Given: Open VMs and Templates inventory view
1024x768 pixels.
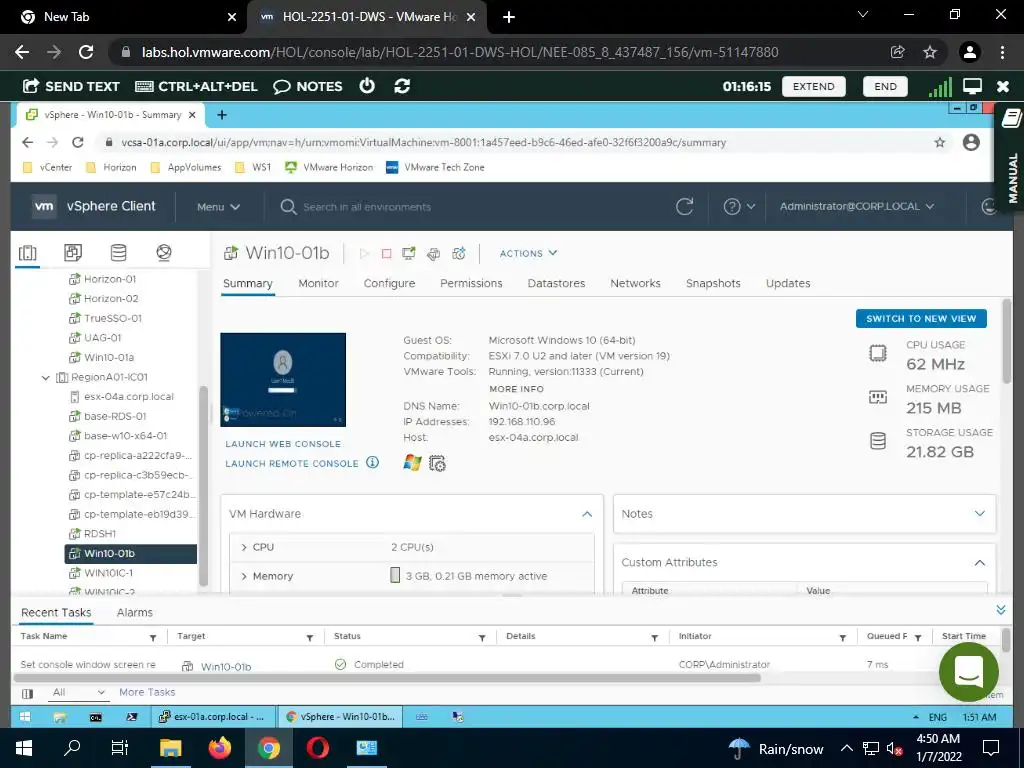Looking at the screenshot, I should click(73, 253).
